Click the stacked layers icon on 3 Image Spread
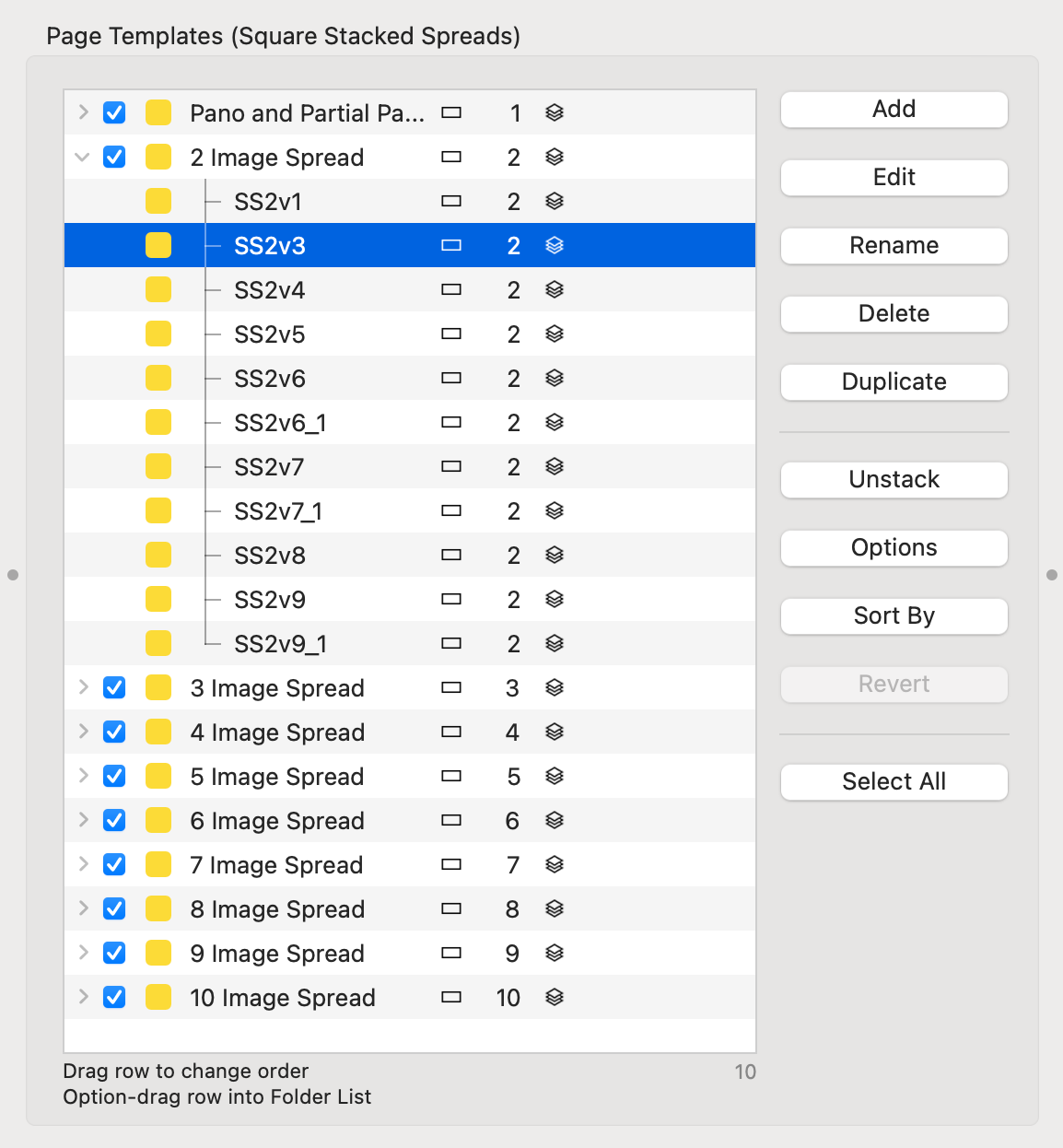 [x=554, y=687]
